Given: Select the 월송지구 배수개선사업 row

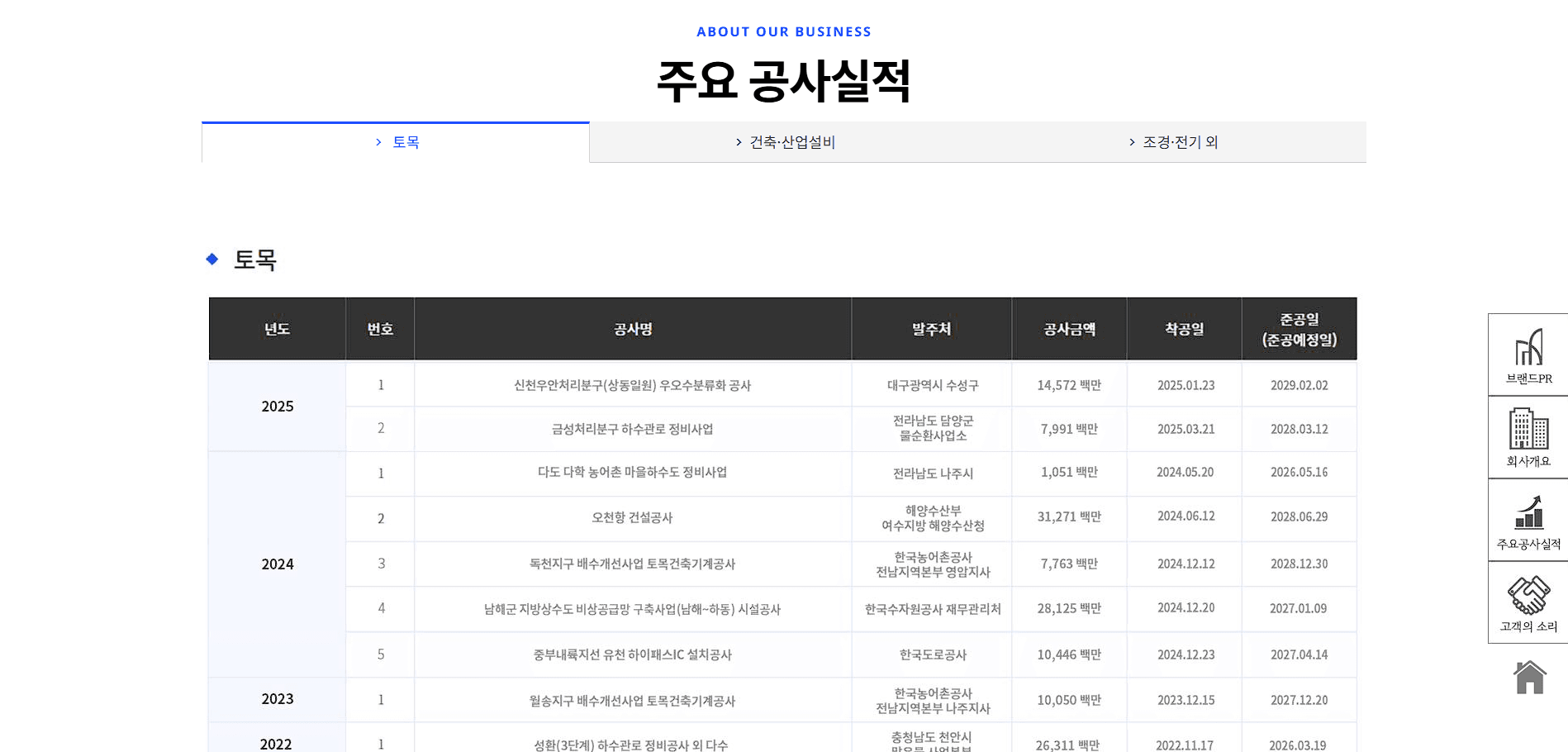Looking at the screenshot, I should click(633, 699).
